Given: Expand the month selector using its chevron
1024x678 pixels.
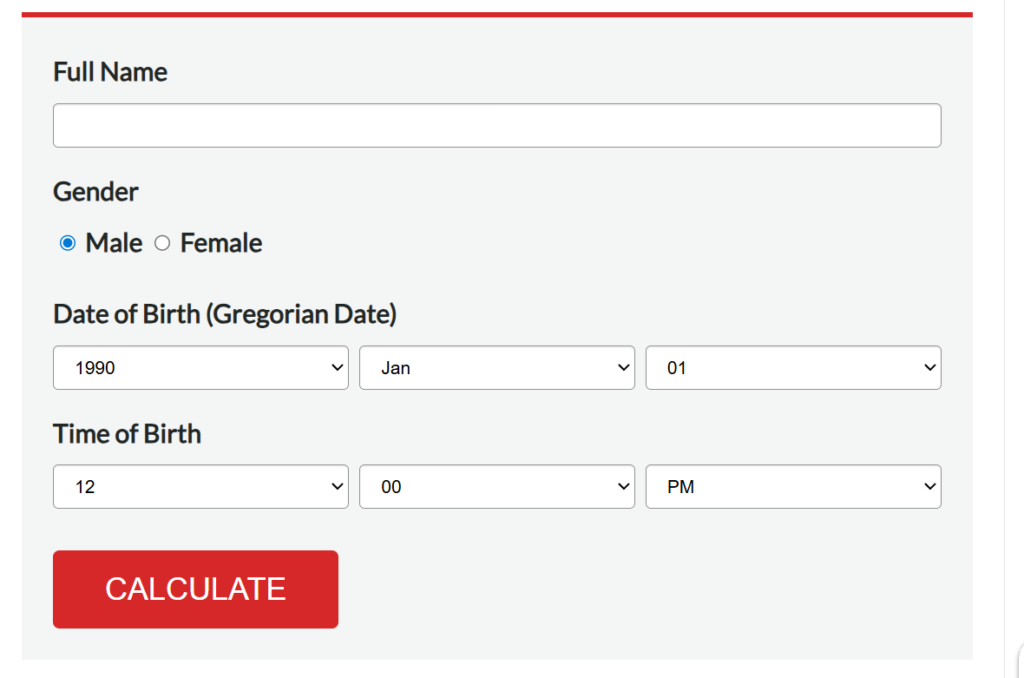Looking at the screenshot, I should point(624,367).
